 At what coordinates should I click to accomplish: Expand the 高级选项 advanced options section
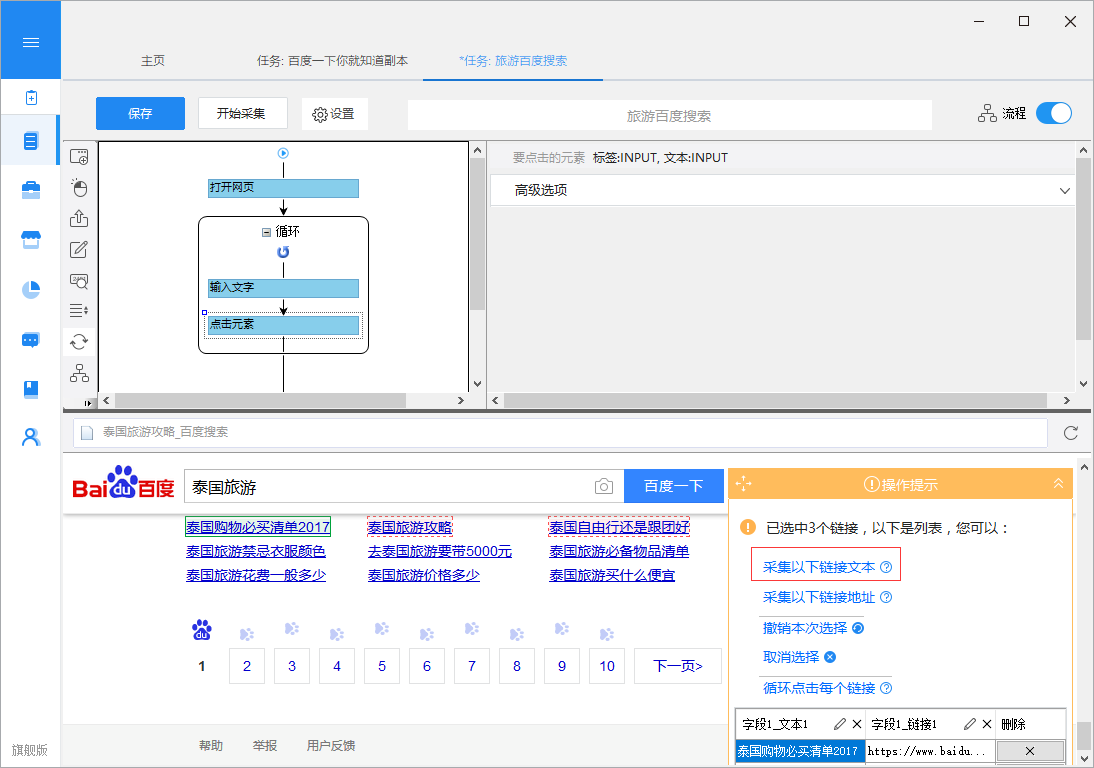point(781,190)
